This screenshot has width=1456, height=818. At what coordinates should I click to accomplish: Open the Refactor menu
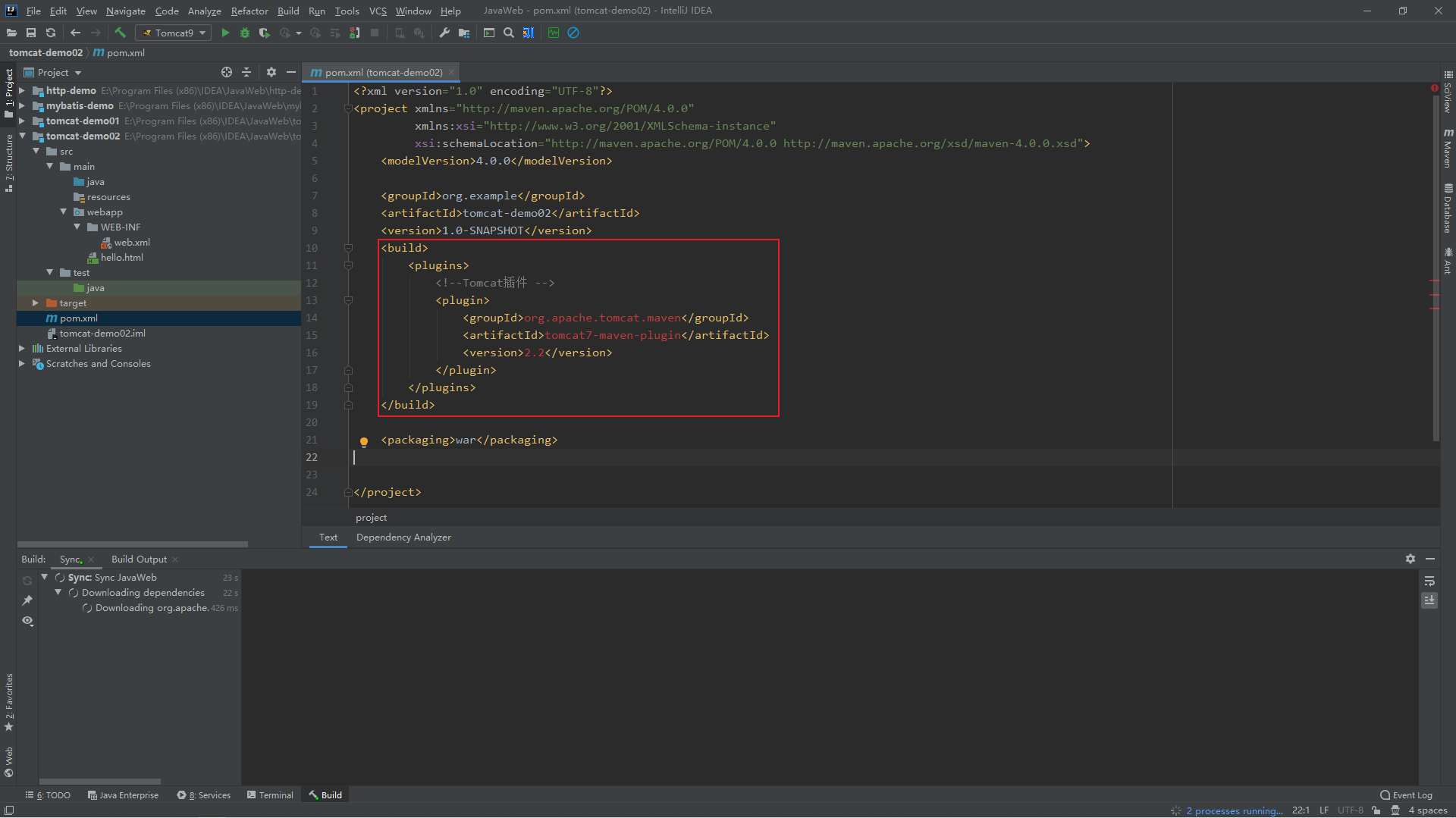(x=249, y=11)
